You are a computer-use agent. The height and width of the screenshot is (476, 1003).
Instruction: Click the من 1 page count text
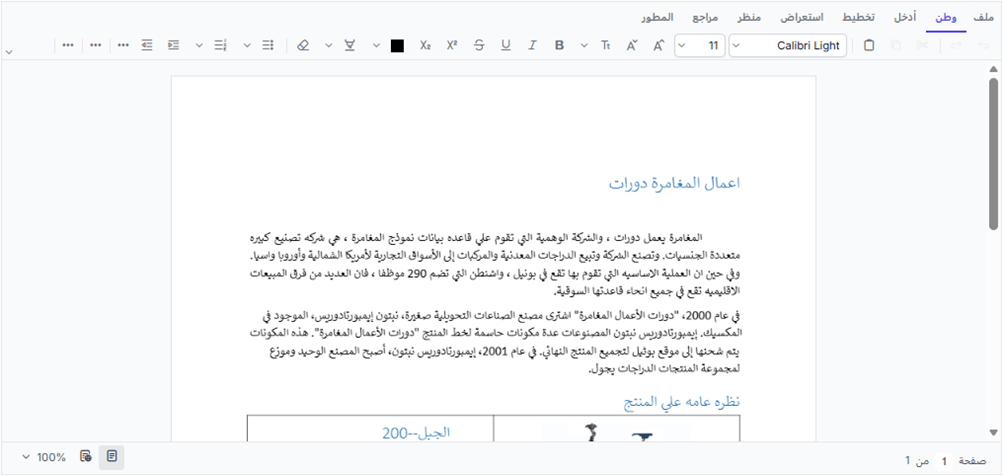(x=917, y=461)
